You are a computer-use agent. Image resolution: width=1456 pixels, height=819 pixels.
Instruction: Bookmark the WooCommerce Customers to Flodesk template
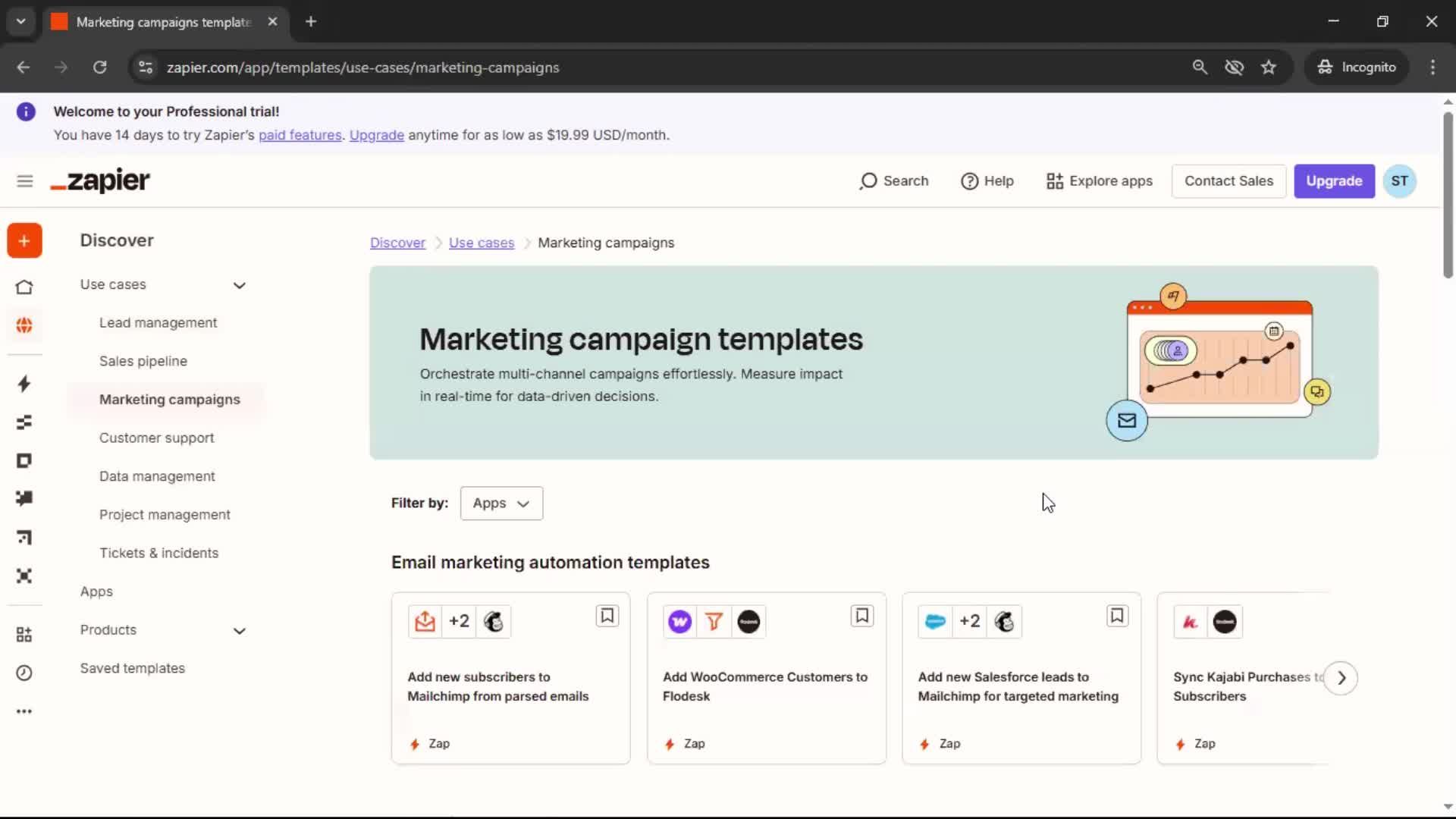tap(862, 616)
